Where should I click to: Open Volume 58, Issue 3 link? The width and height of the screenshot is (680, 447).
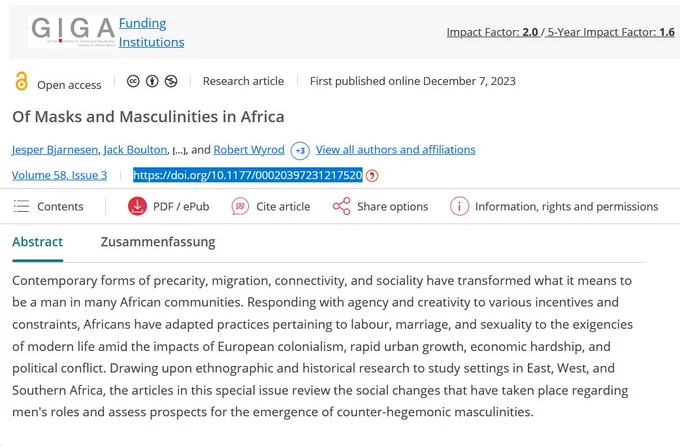[x=59, y=175]
